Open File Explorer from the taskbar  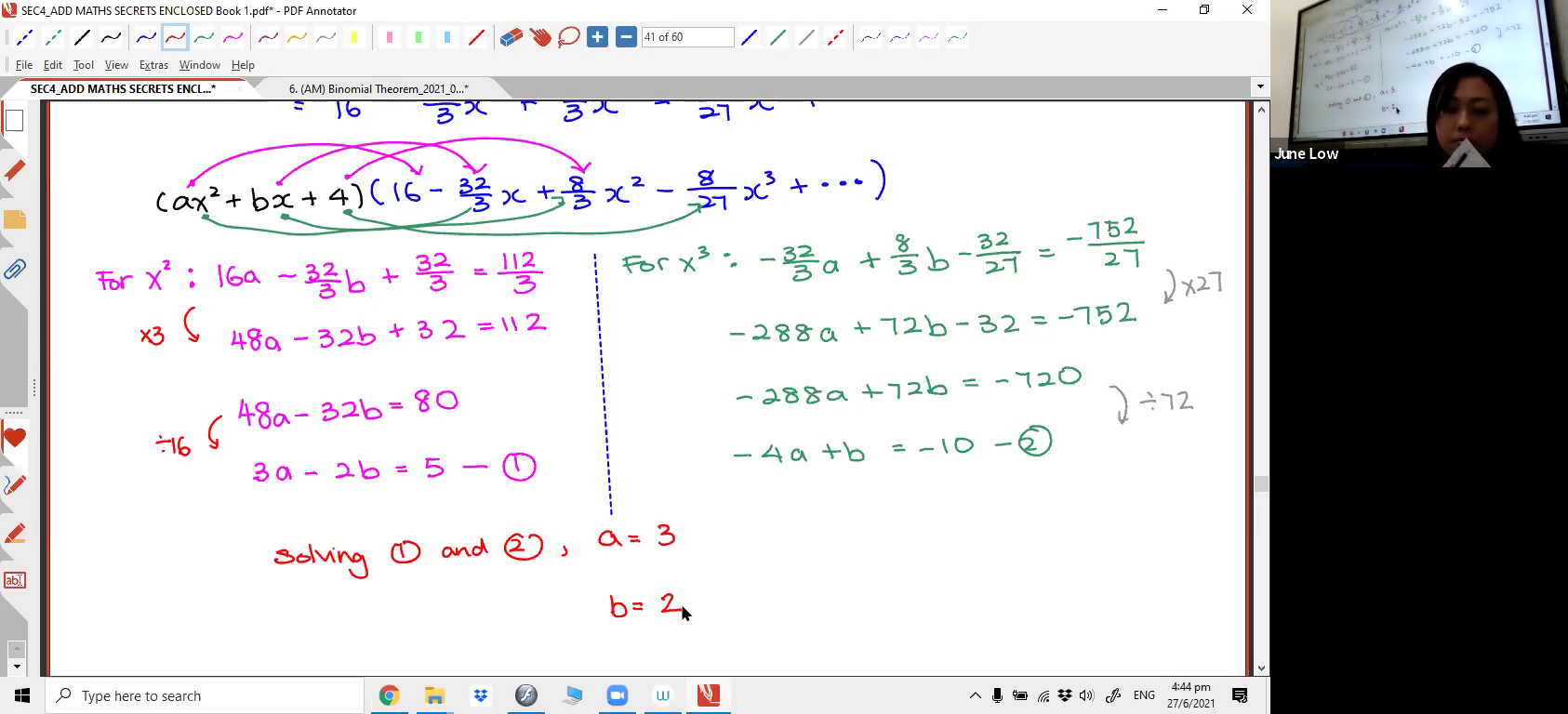434,695
